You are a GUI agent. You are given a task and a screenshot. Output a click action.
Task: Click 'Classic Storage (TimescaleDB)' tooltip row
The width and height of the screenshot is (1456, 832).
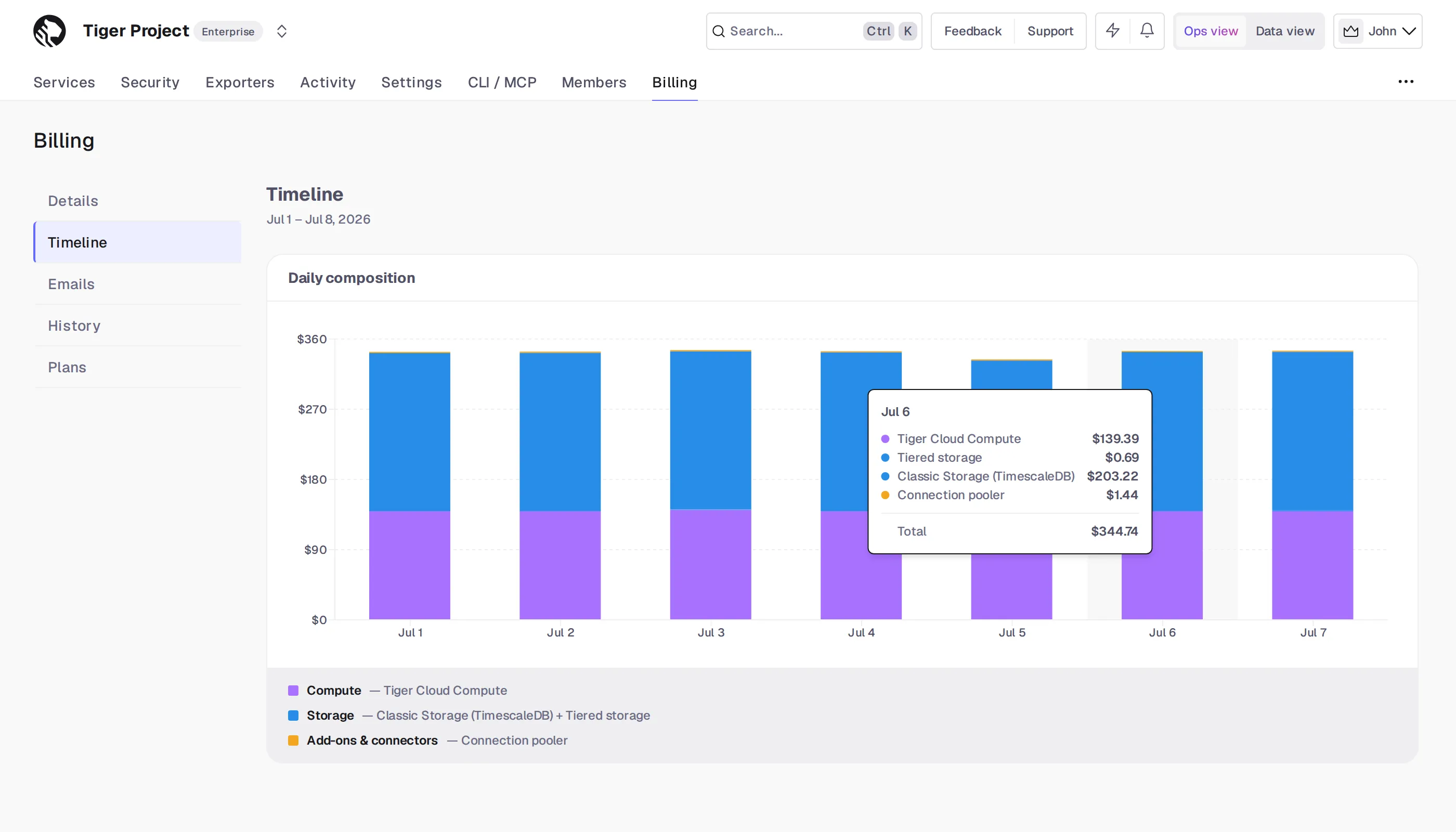(1010, 476)
